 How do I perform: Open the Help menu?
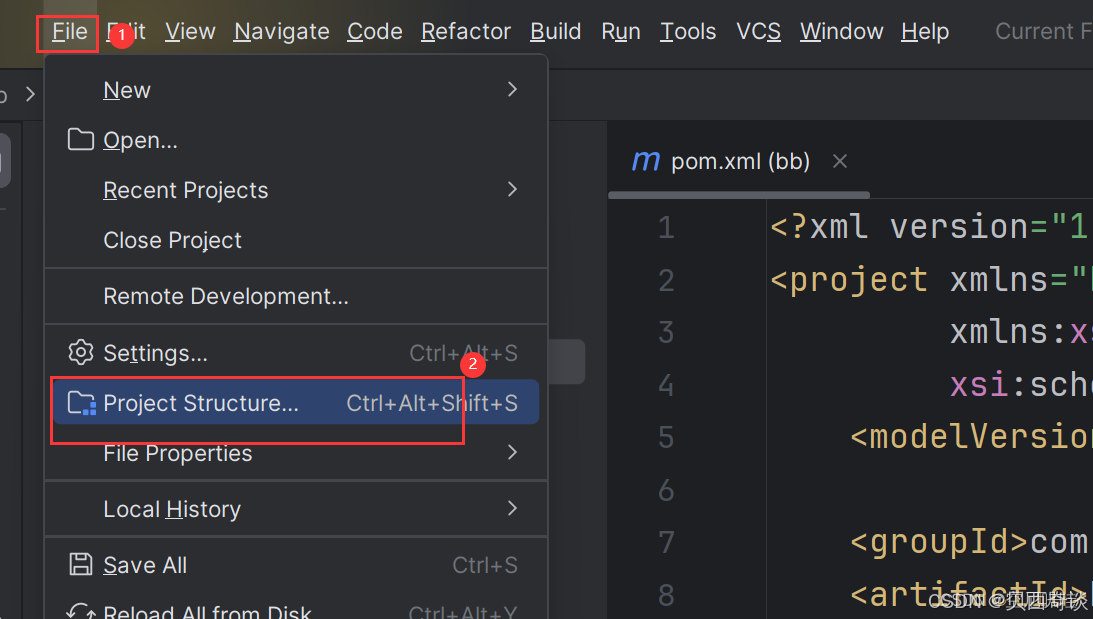point(924,31)
